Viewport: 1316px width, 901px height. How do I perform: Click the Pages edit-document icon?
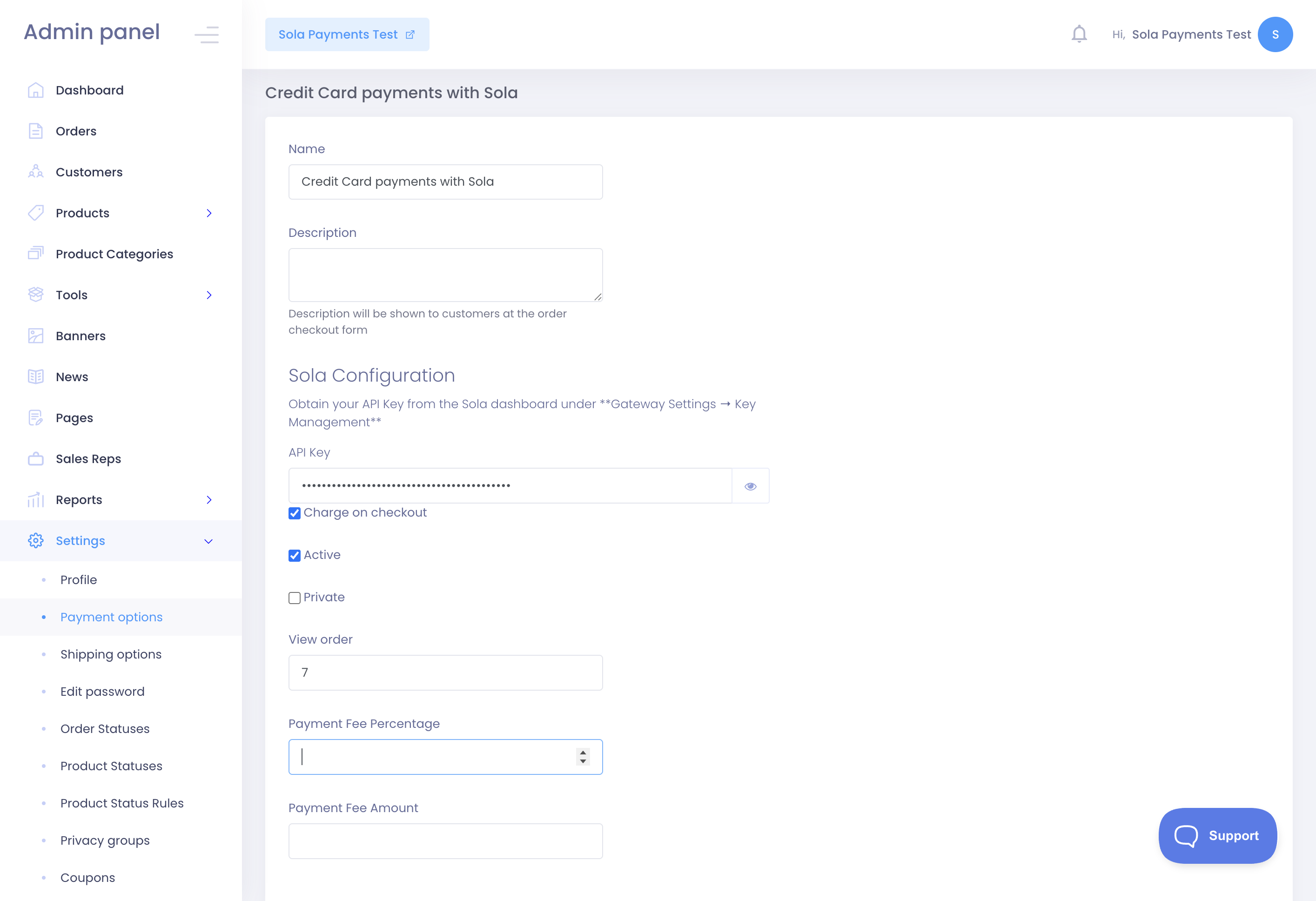click(x=36, y=418)
